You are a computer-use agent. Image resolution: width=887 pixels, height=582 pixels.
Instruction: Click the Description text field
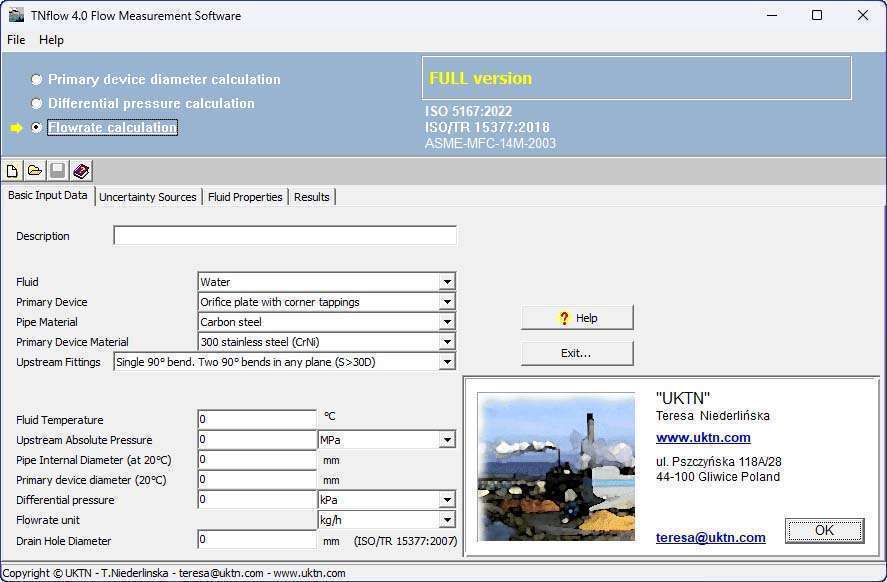tap(285, 236)
